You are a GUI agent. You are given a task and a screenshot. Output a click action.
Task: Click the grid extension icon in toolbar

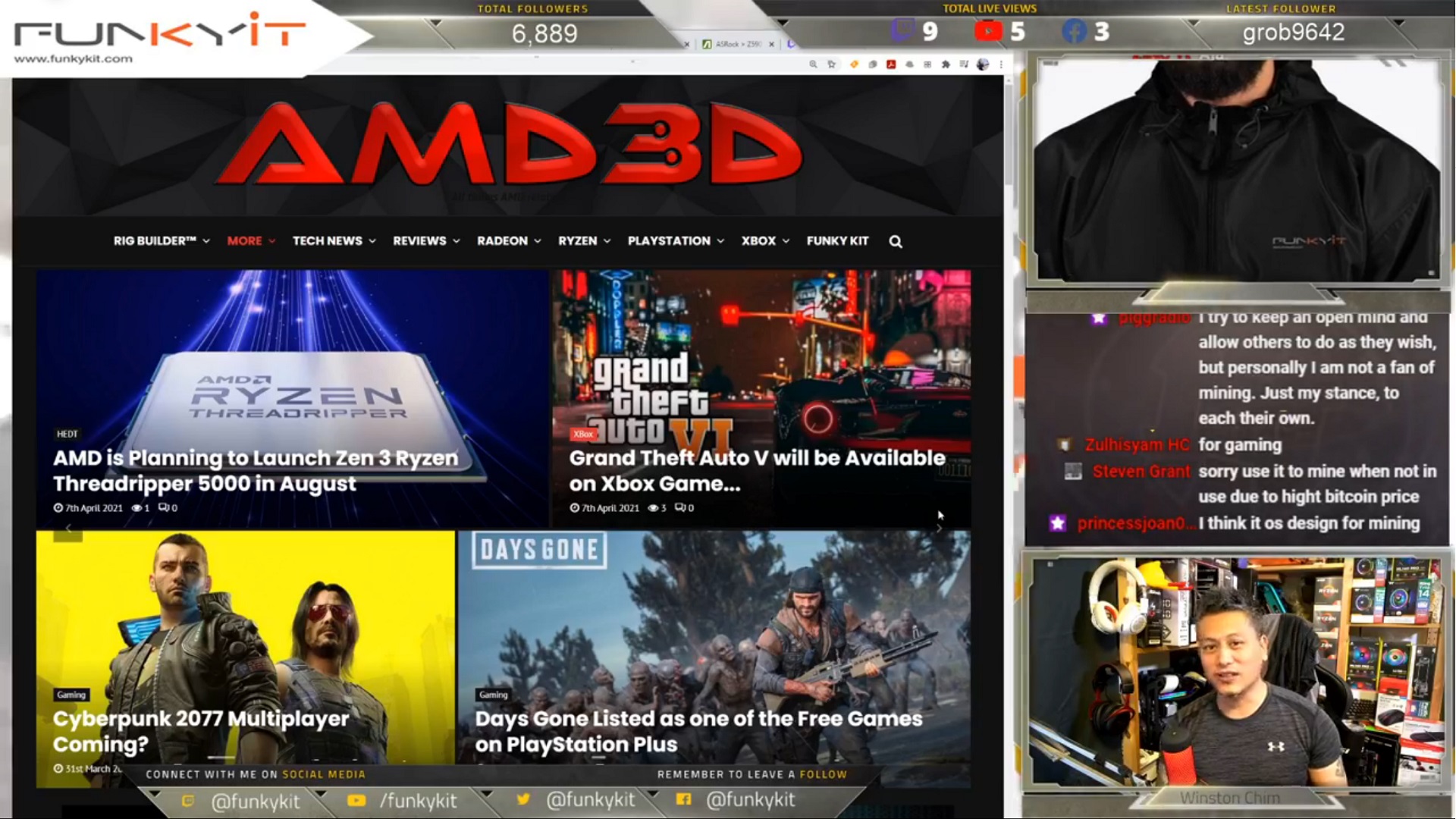point(927,64)
